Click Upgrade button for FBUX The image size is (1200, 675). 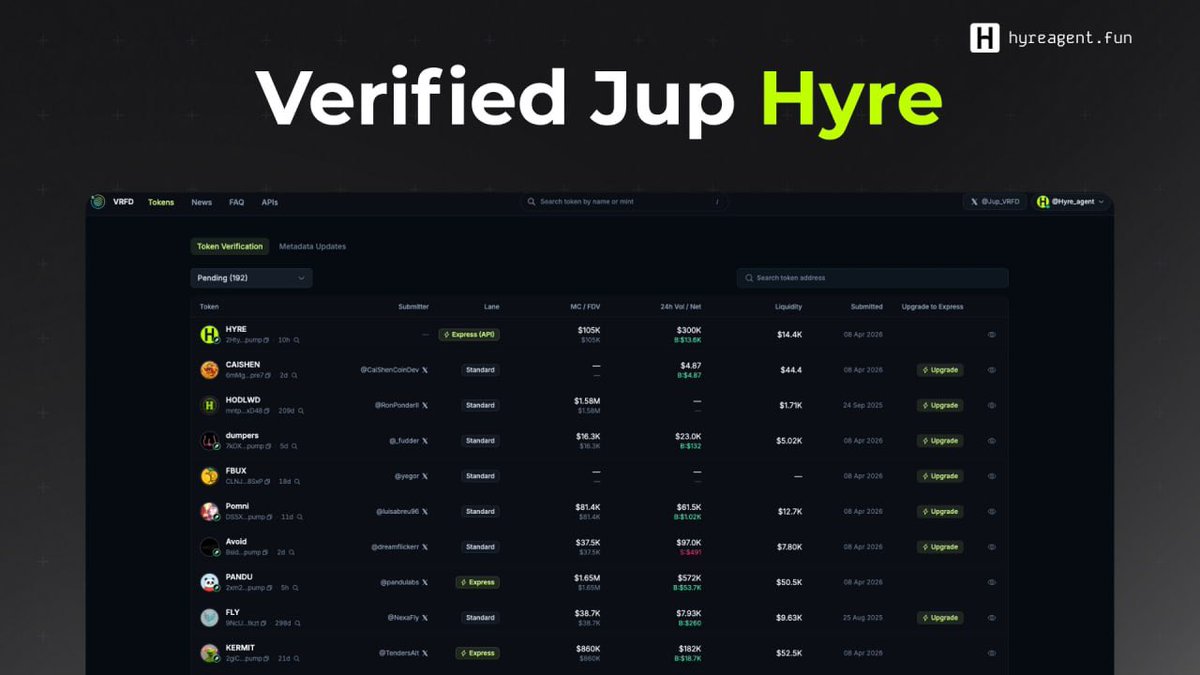(940, 476)
